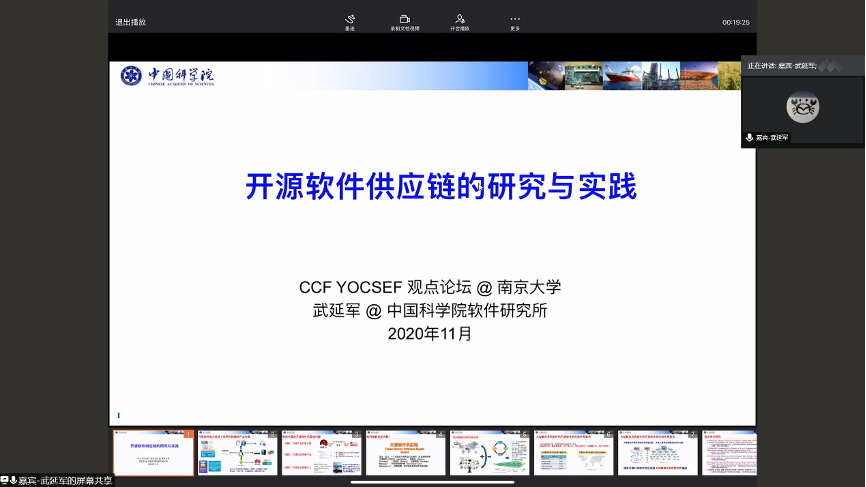Click the speaker name tag under avatar
866x487 pixels.
pyautogui.click(x=772, y=137)
